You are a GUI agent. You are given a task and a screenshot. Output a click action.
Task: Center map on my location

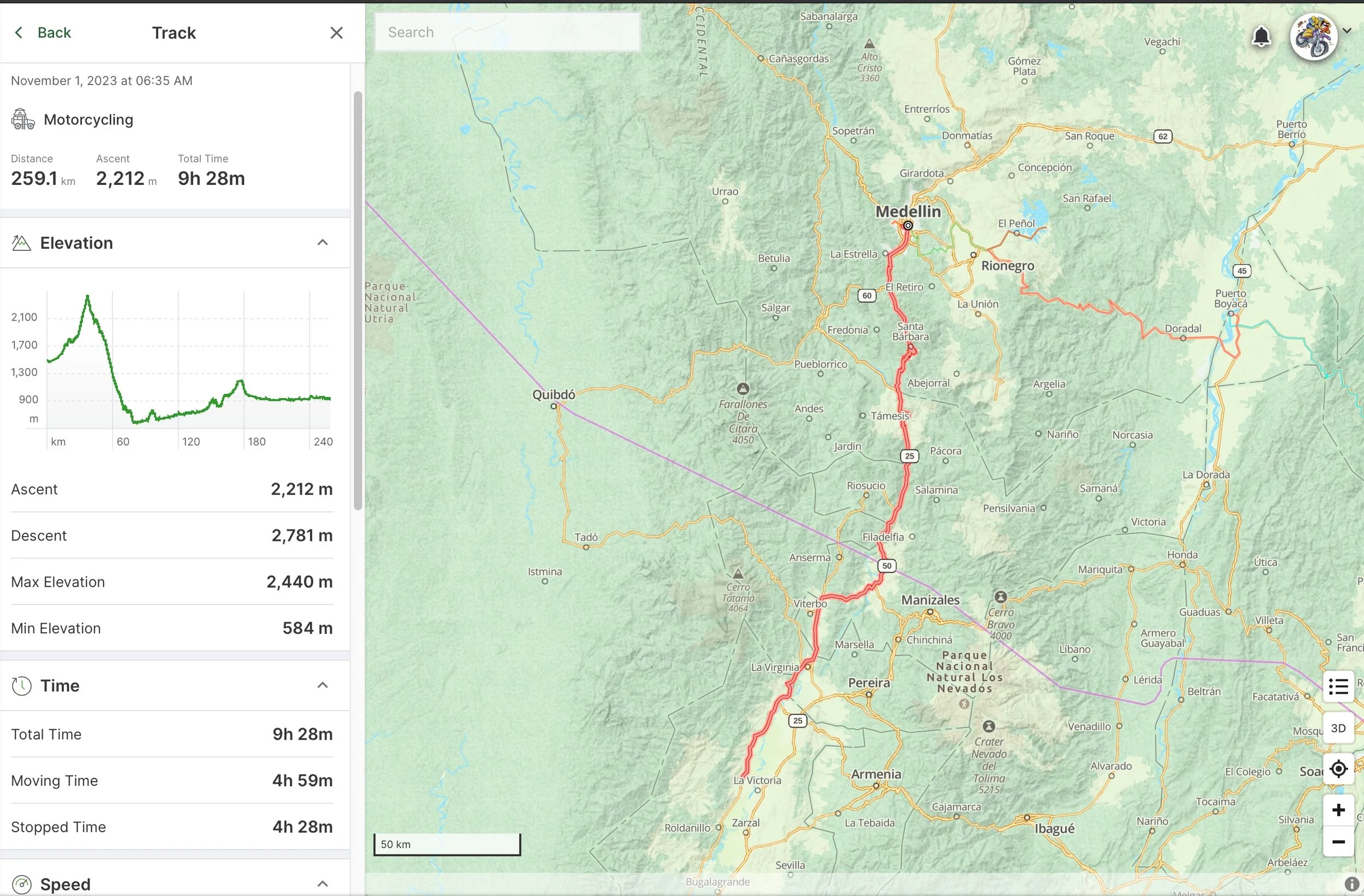[x=1338, y=769]
